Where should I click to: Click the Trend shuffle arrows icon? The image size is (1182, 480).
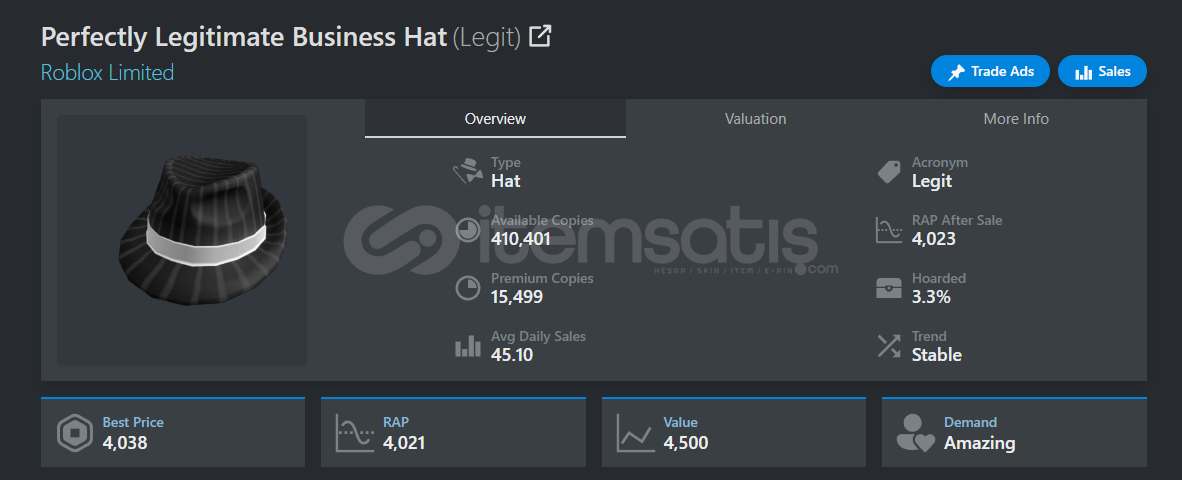[889, 346]
